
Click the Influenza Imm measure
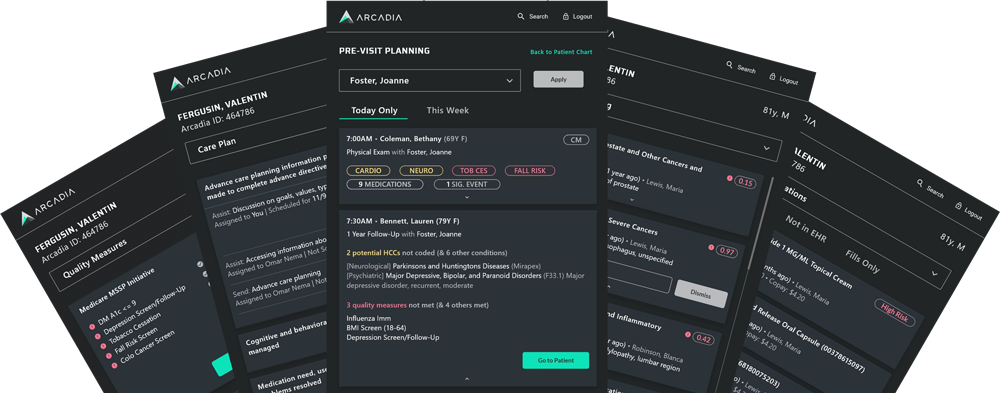tap(369, 318)
